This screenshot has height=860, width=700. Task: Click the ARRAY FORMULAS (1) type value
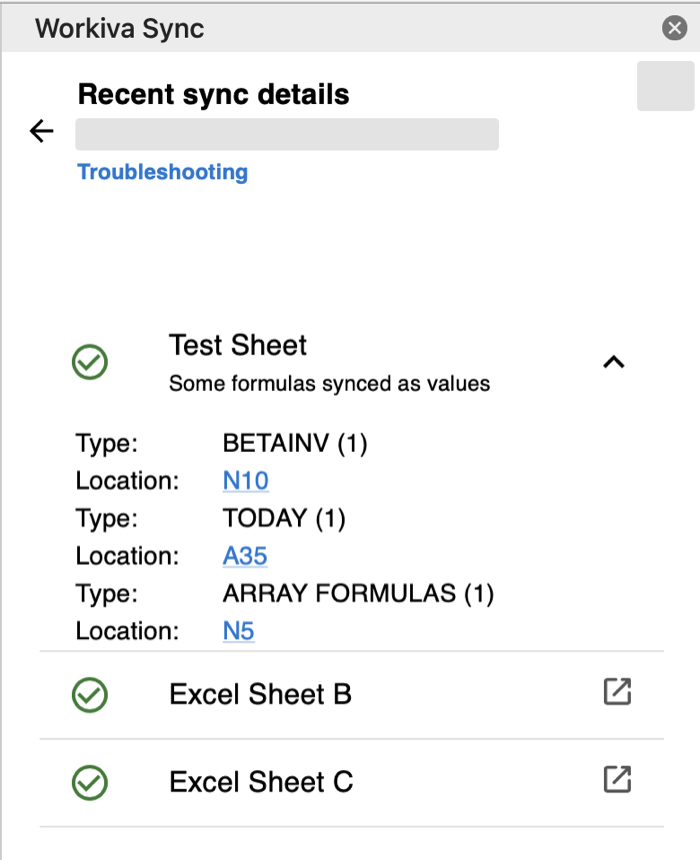pos(358,593)
